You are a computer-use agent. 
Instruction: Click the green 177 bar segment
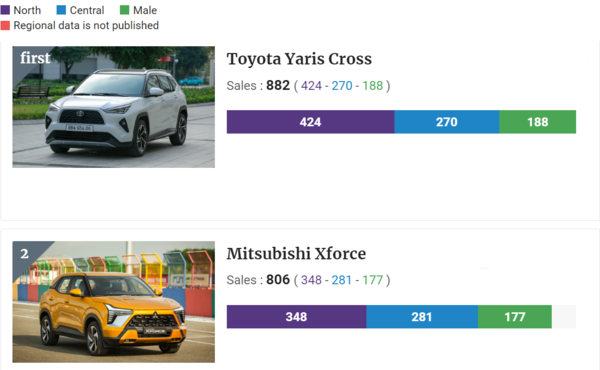(515, 317)
